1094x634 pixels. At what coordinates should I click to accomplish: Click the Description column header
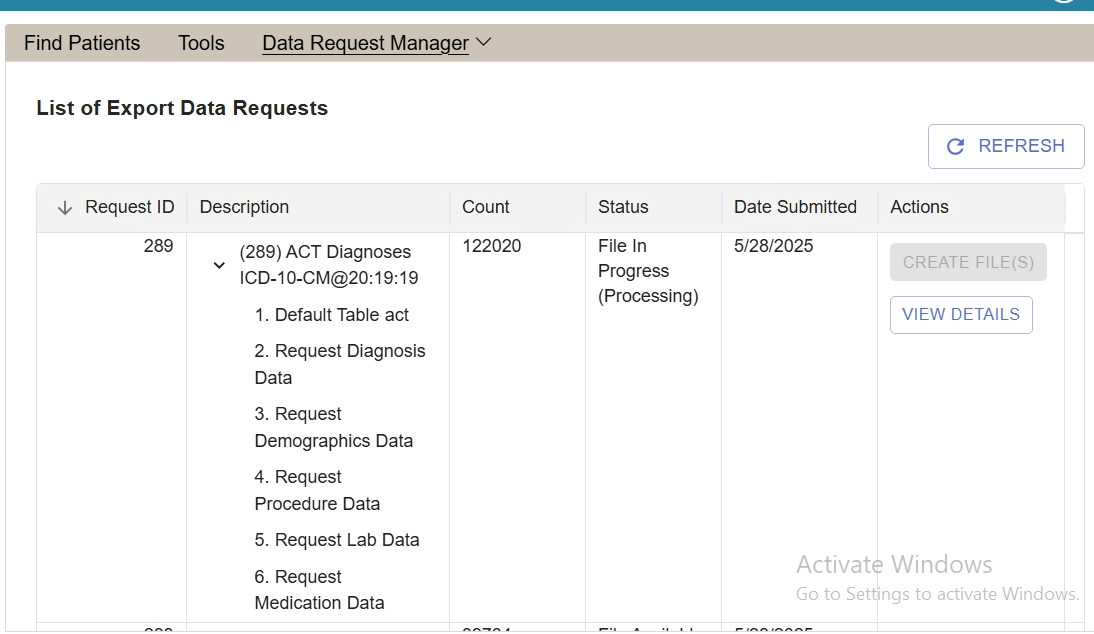coord(244,207)
